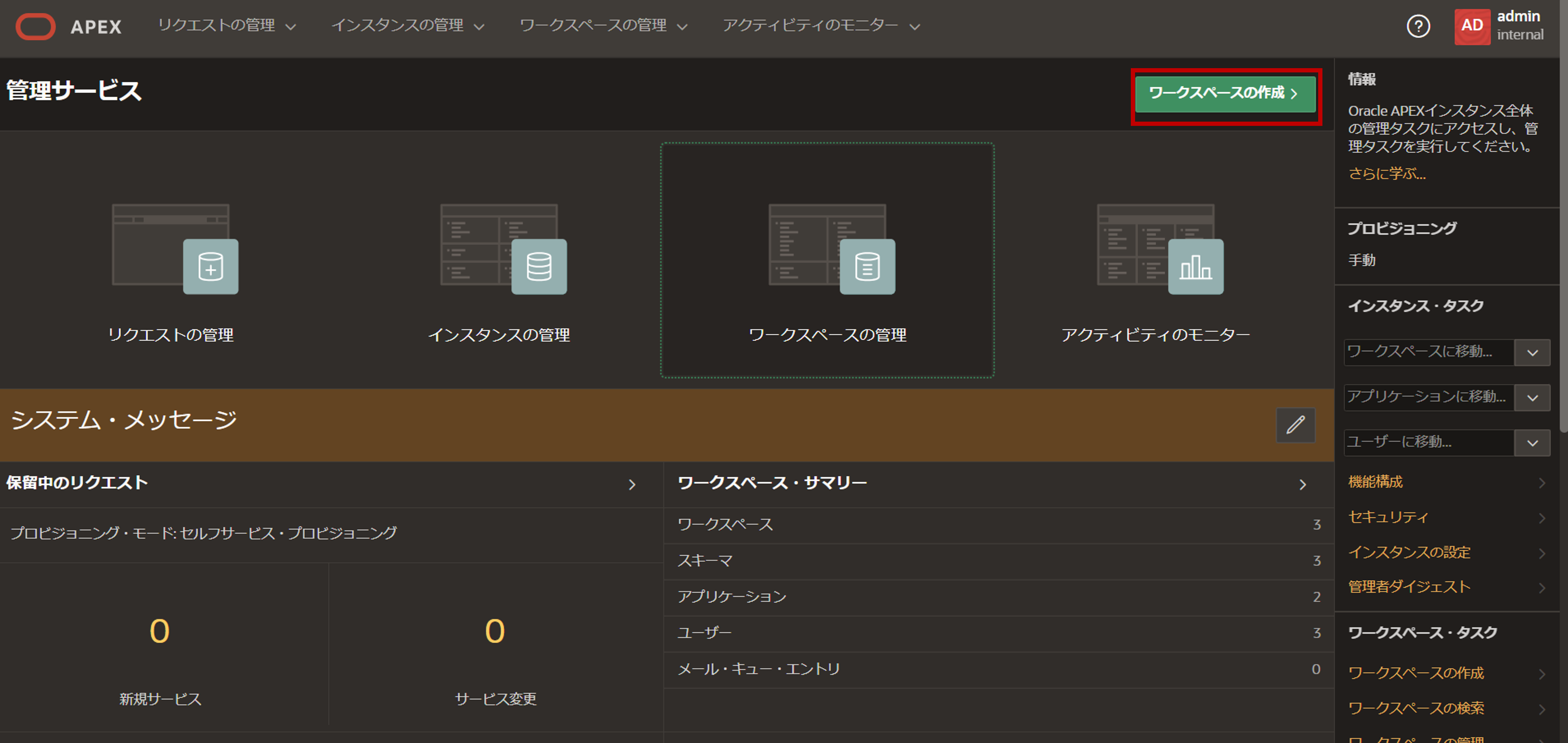The image size is (1568, 743).
Task: Click the AD admin avatar icon
Action: [x=1472, y=26]
